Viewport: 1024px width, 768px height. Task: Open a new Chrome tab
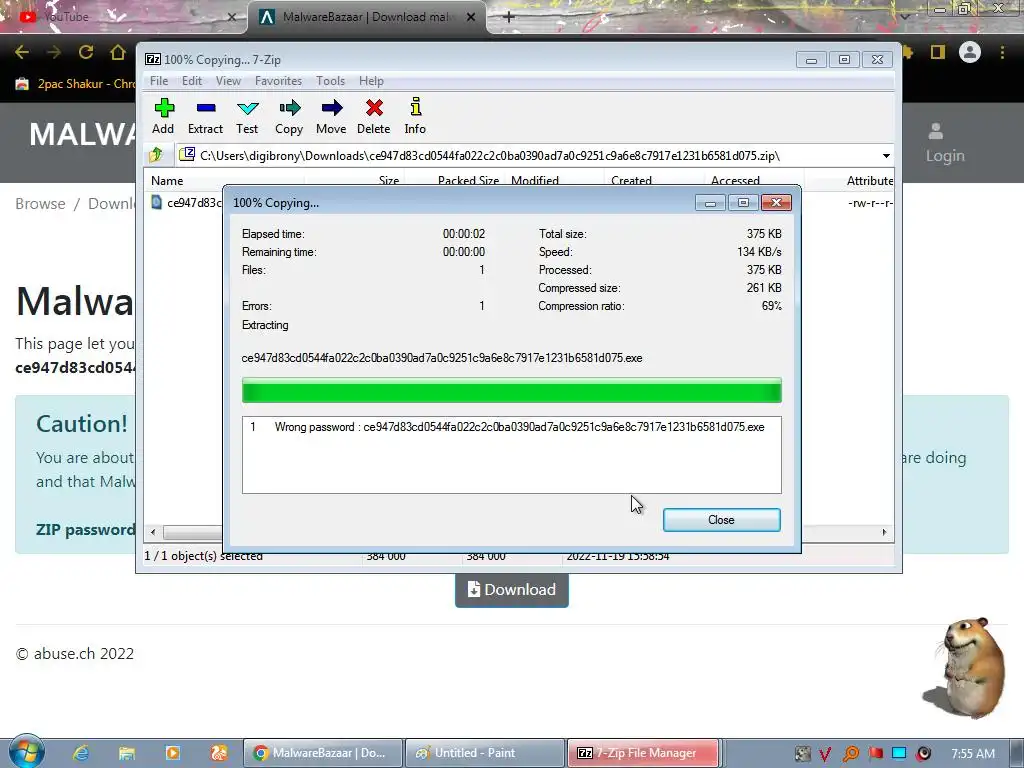click(x=509, y=17)
